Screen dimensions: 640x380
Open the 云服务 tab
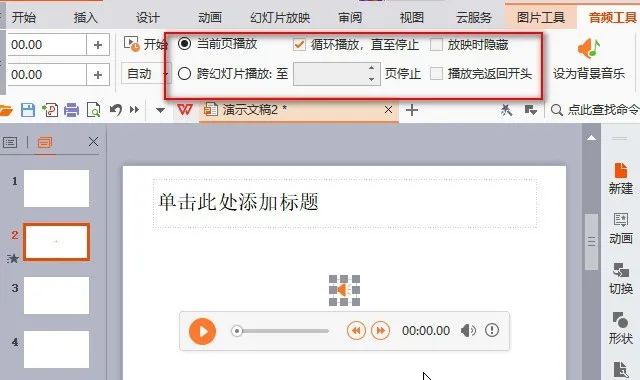[x=473, y=18]
